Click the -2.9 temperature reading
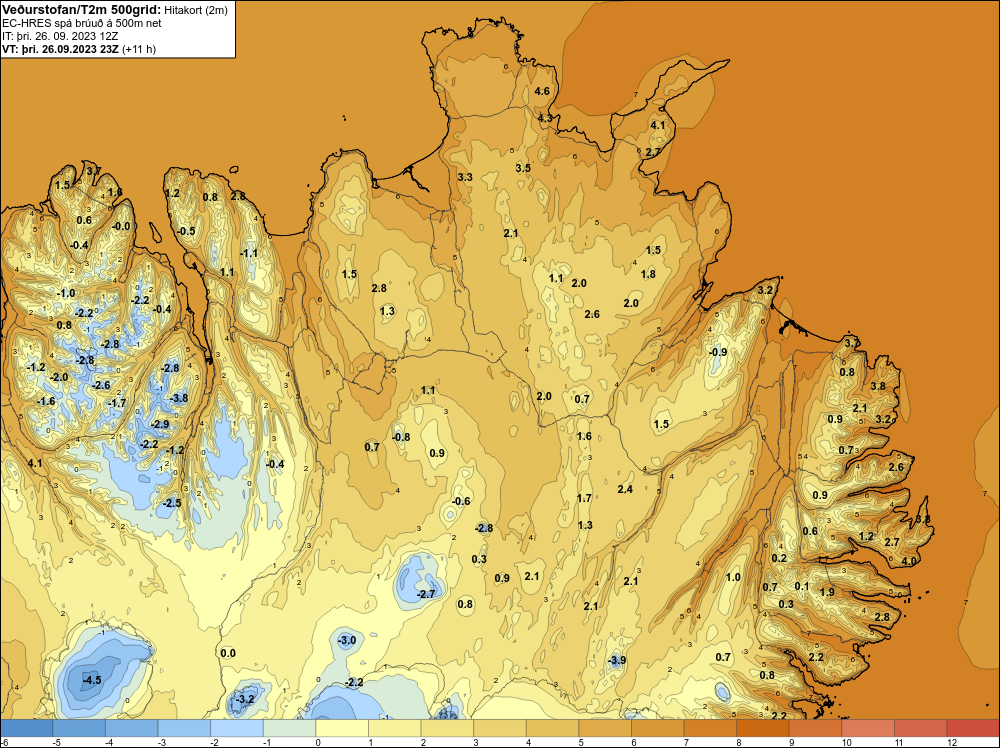 (x=159, y=424)
